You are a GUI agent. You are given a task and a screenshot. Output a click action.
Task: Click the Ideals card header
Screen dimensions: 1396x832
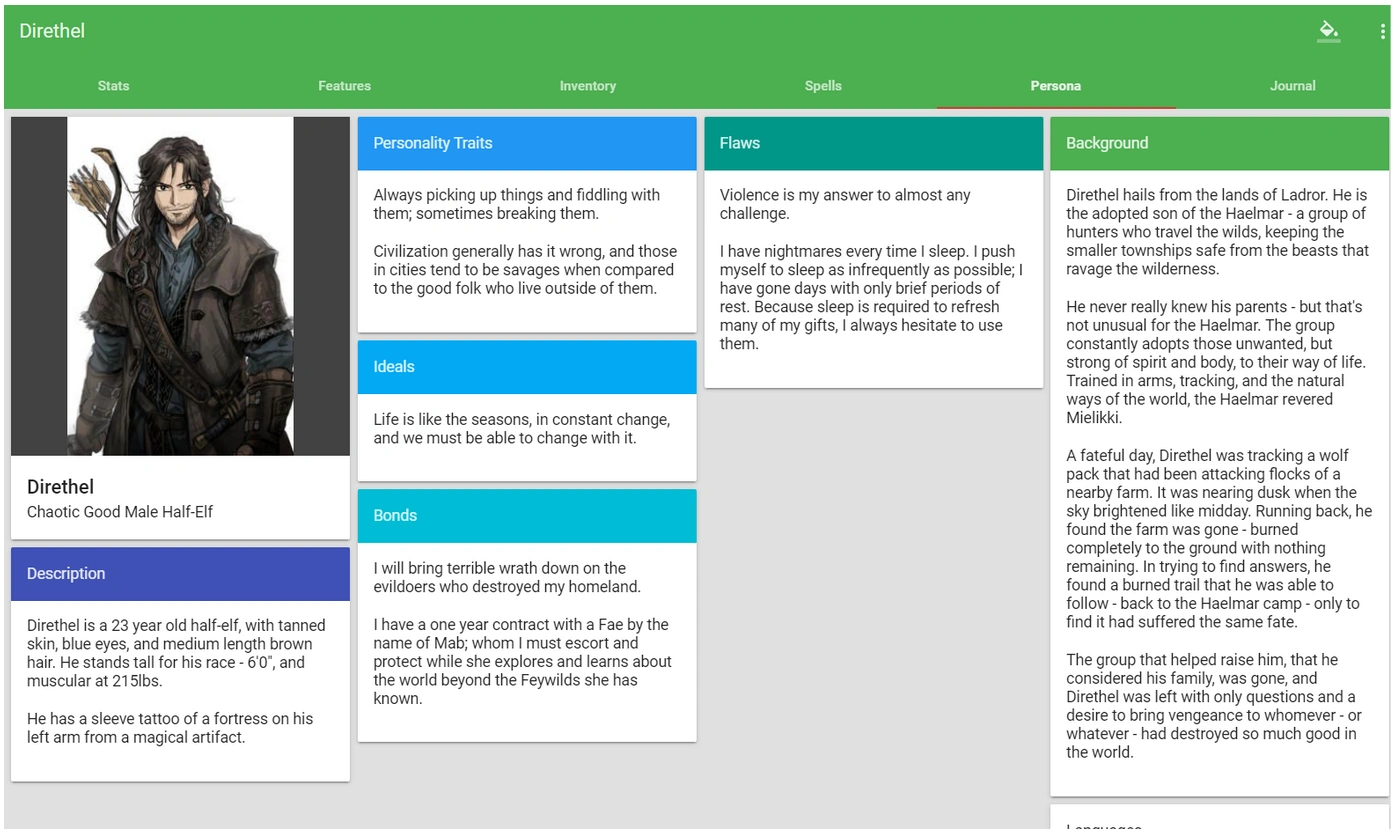tap(527, 367)
